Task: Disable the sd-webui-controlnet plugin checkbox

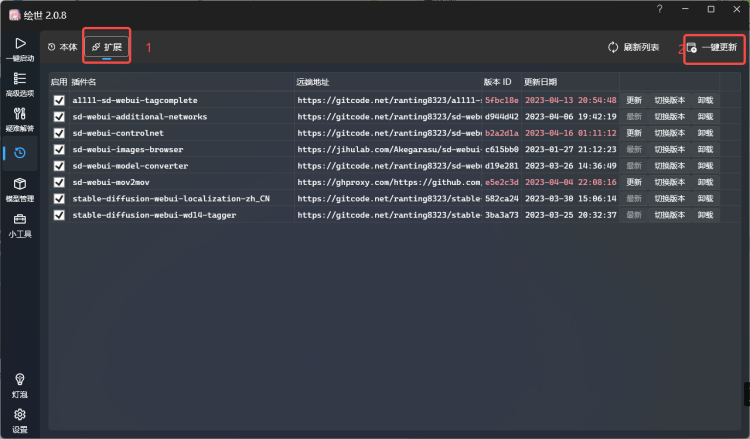Action: [59, 133]
